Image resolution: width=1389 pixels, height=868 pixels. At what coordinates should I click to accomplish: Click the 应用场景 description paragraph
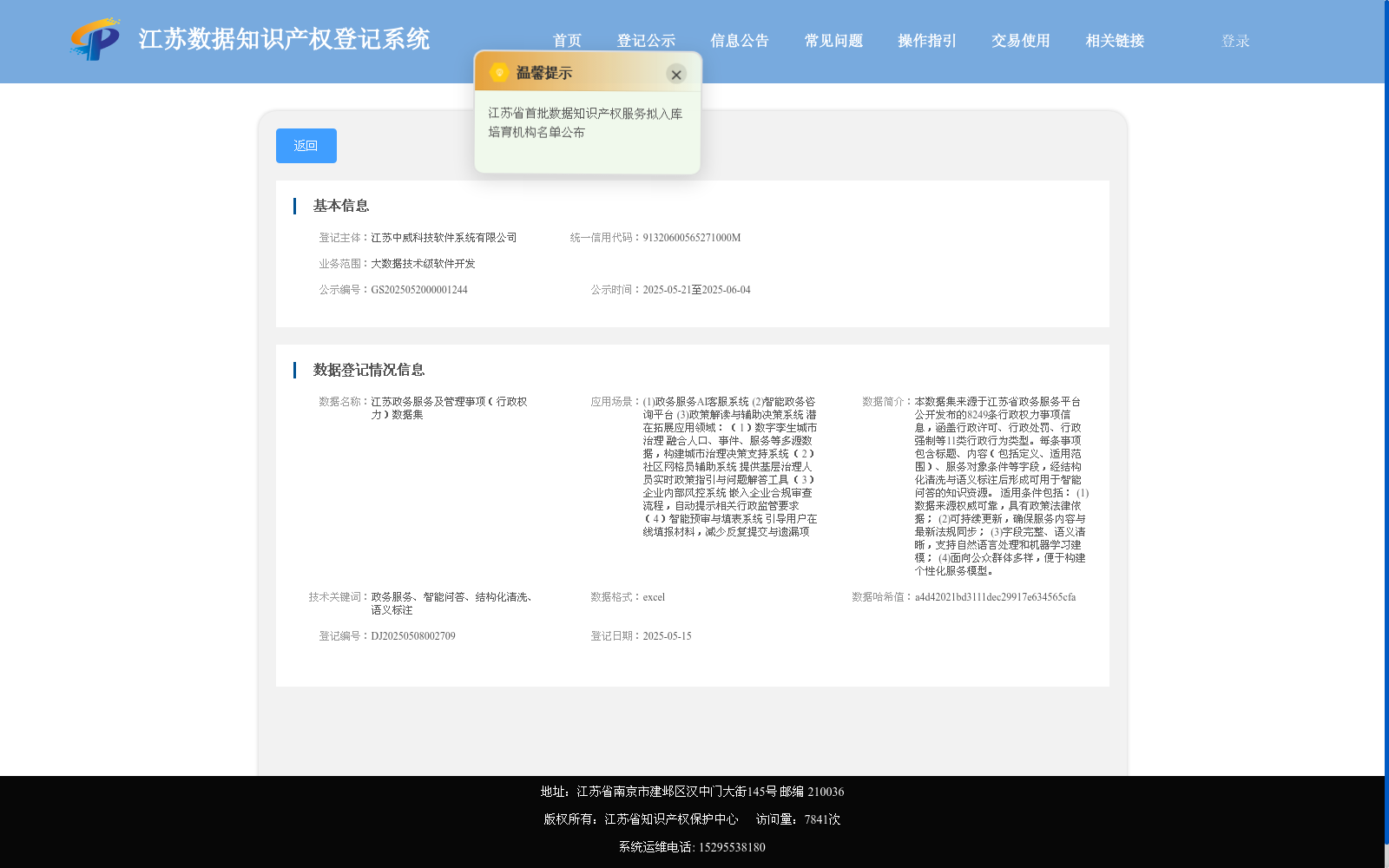pos(730,467)
